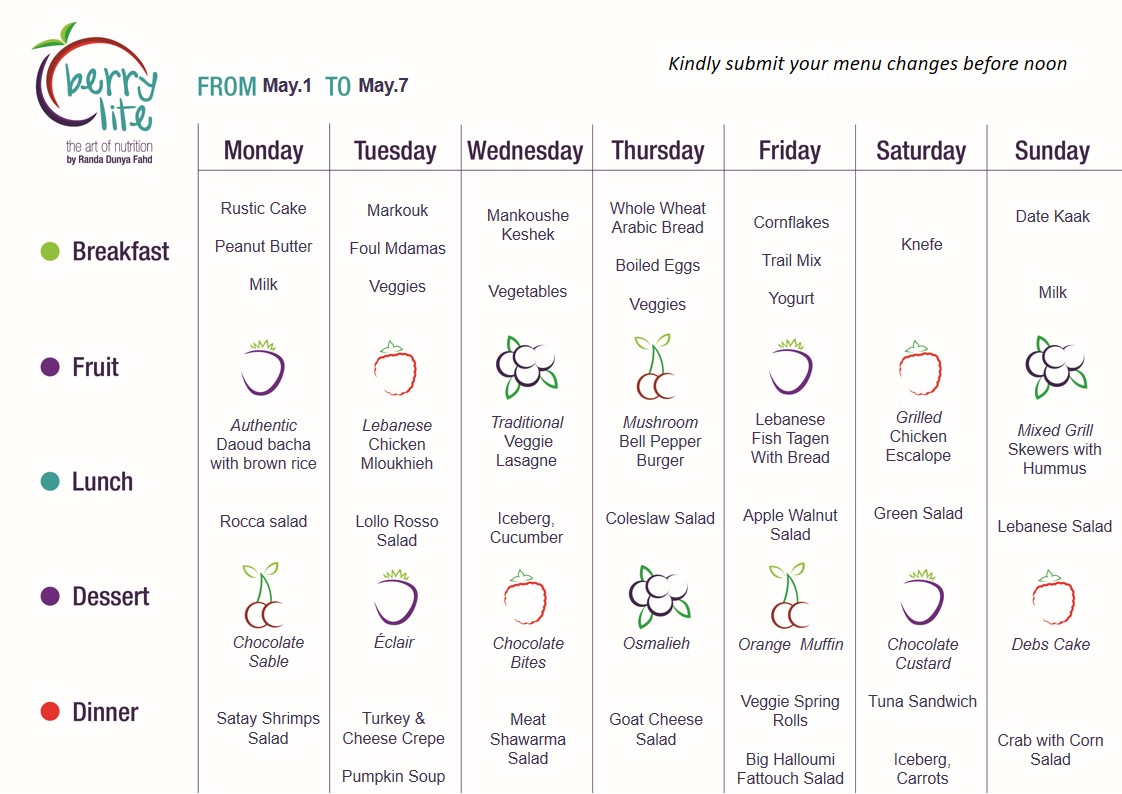Select the Sunday column header
The height and width of the screenshot is (794, 1122).
coord(1052,151)
